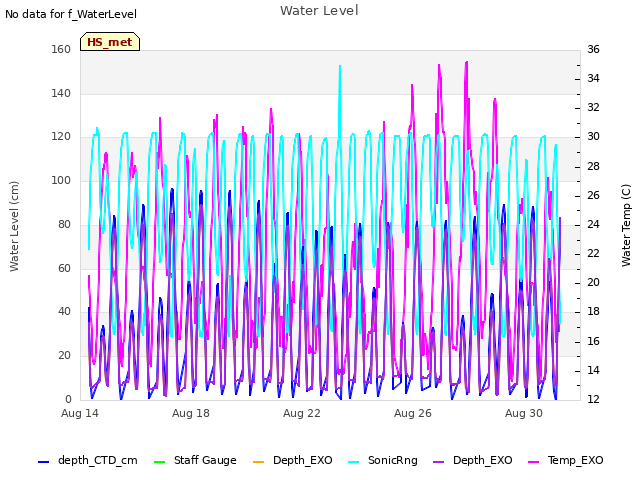Image resolution: width=640 pixels, height=480 pixels.
Task: Click the 160 left-axis tick label
Action: click(61, 49)
